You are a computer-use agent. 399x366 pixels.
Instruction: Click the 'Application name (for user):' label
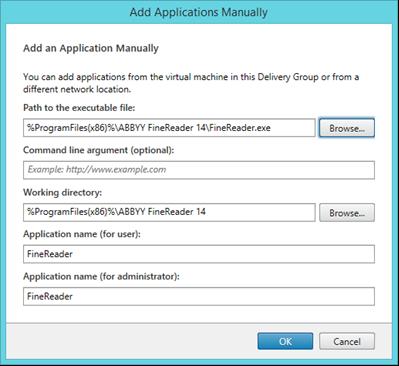(82, 234)
